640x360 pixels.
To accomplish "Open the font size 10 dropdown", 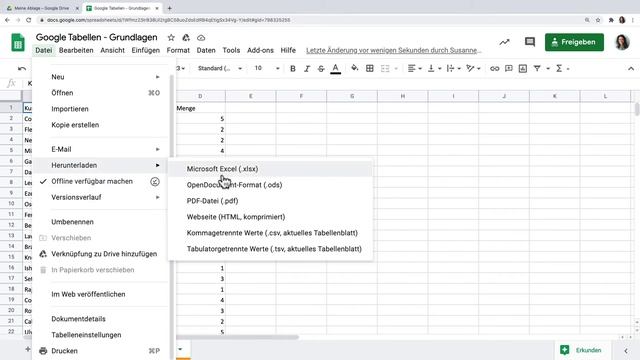I will pyautogui.click(x=267, y=69).
